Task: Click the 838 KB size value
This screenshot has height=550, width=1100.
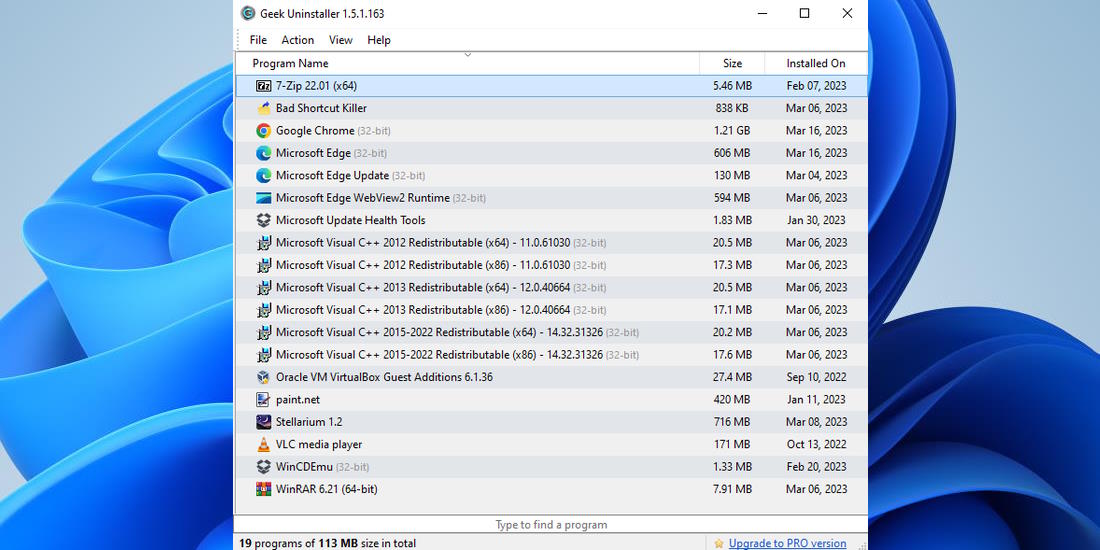Action: (732, 108)
